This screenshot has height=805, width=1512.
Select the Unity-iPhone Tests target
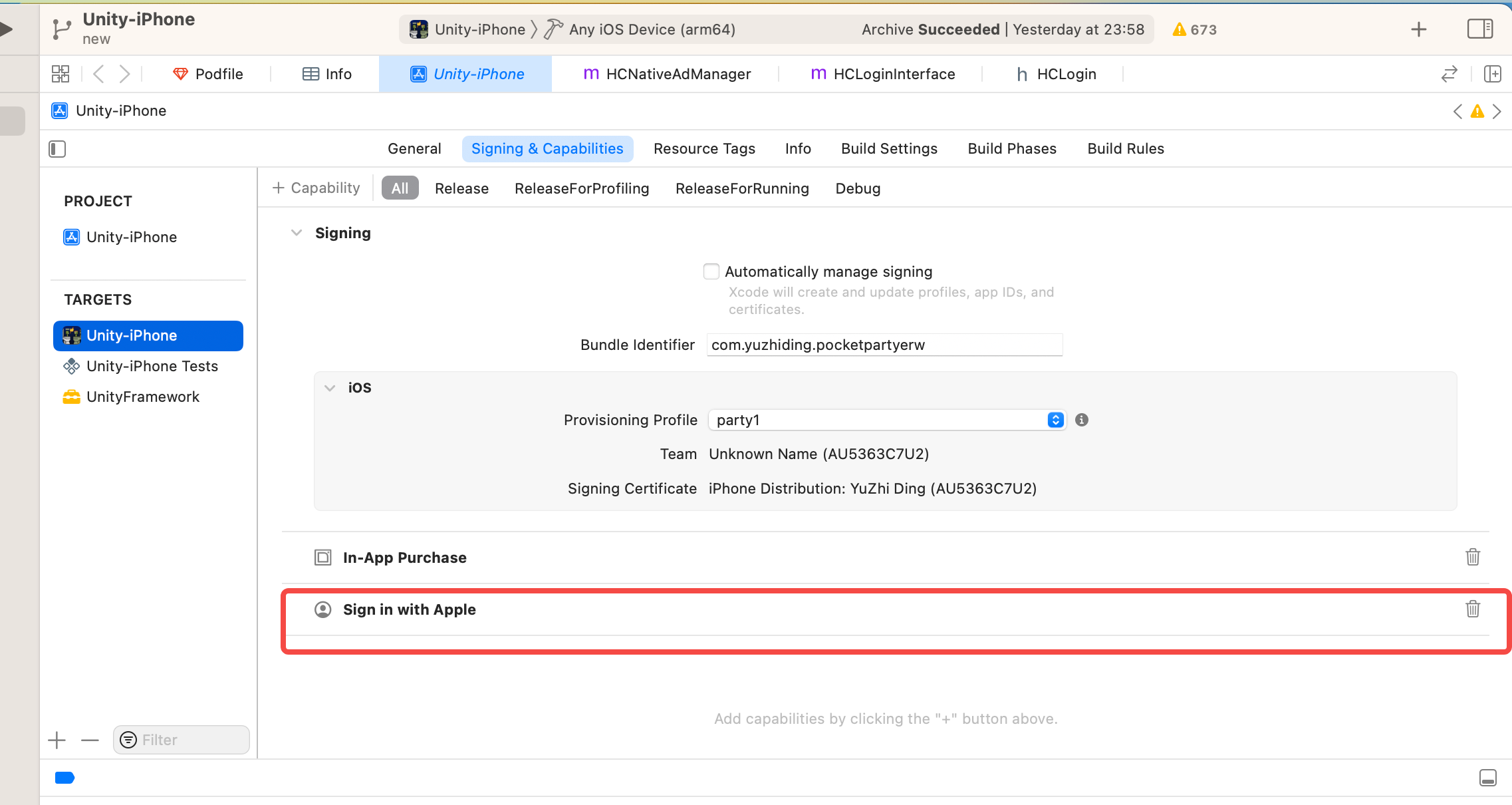coord(140,367)
